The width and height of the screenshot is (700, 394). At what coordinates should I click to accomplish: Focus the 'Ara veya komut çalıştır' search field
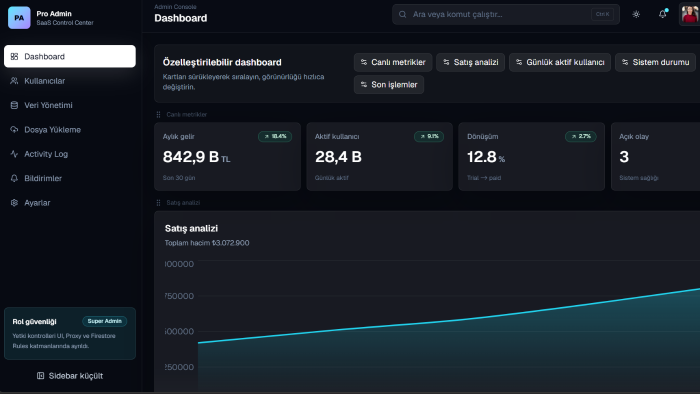pyautogui.click(x=506, y=14)
